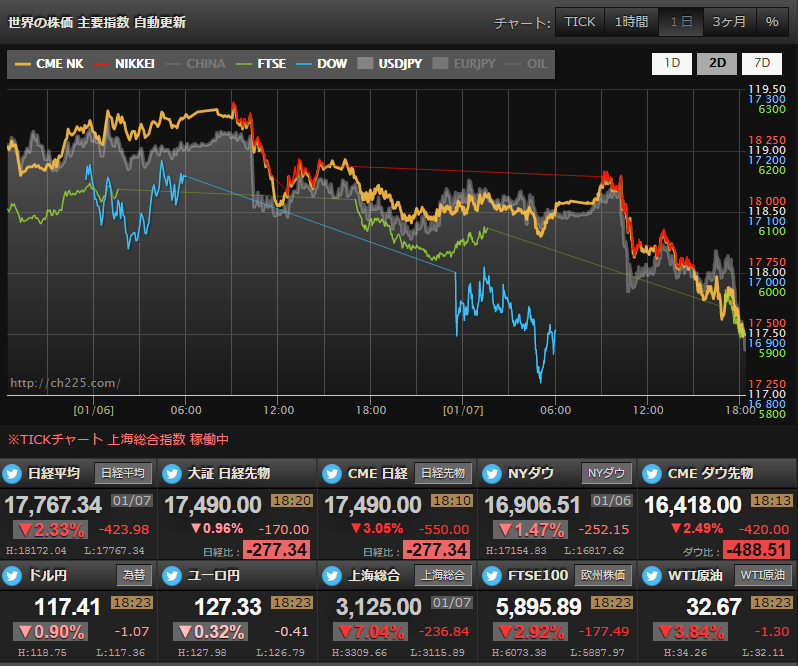Select the 3ヶ月 chart tab
This screenshot has width=798, height=666.
(729, 22)
